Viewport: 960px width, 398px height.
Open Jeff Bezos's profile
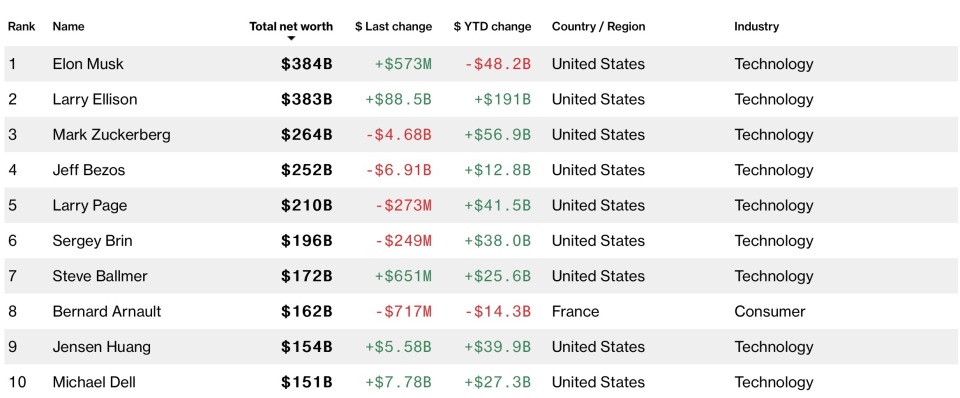click(89, 170)
